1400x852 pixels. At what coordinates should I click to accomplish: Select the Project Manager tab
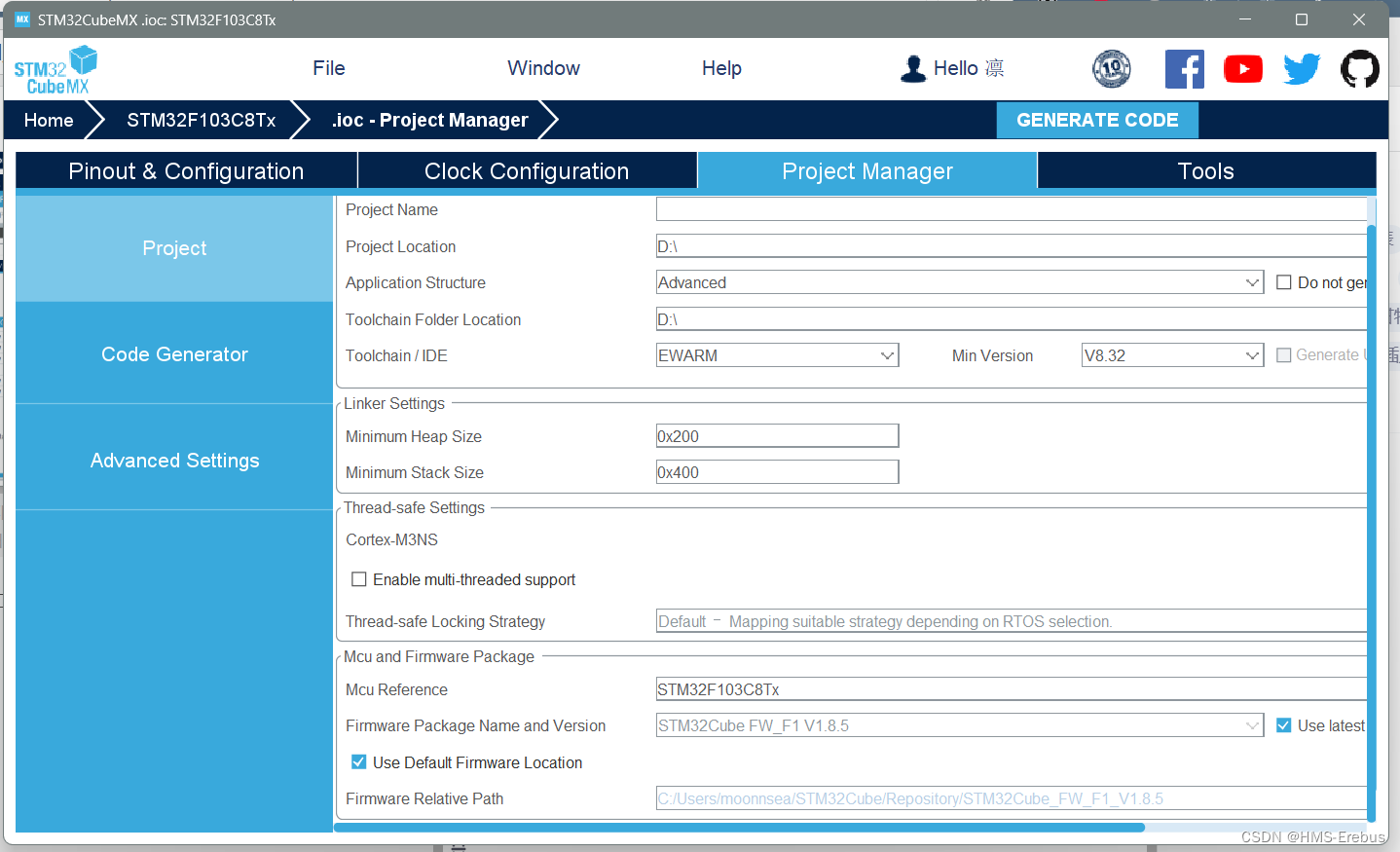(x=867, y=170)
